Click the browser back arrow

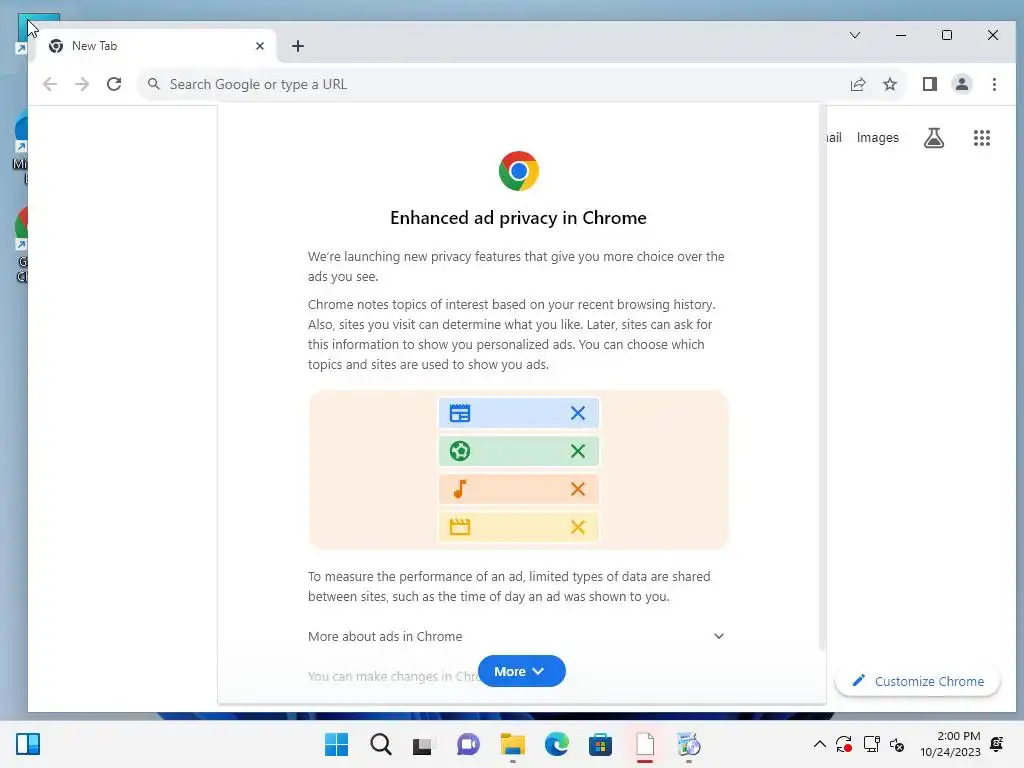point(50,84)
